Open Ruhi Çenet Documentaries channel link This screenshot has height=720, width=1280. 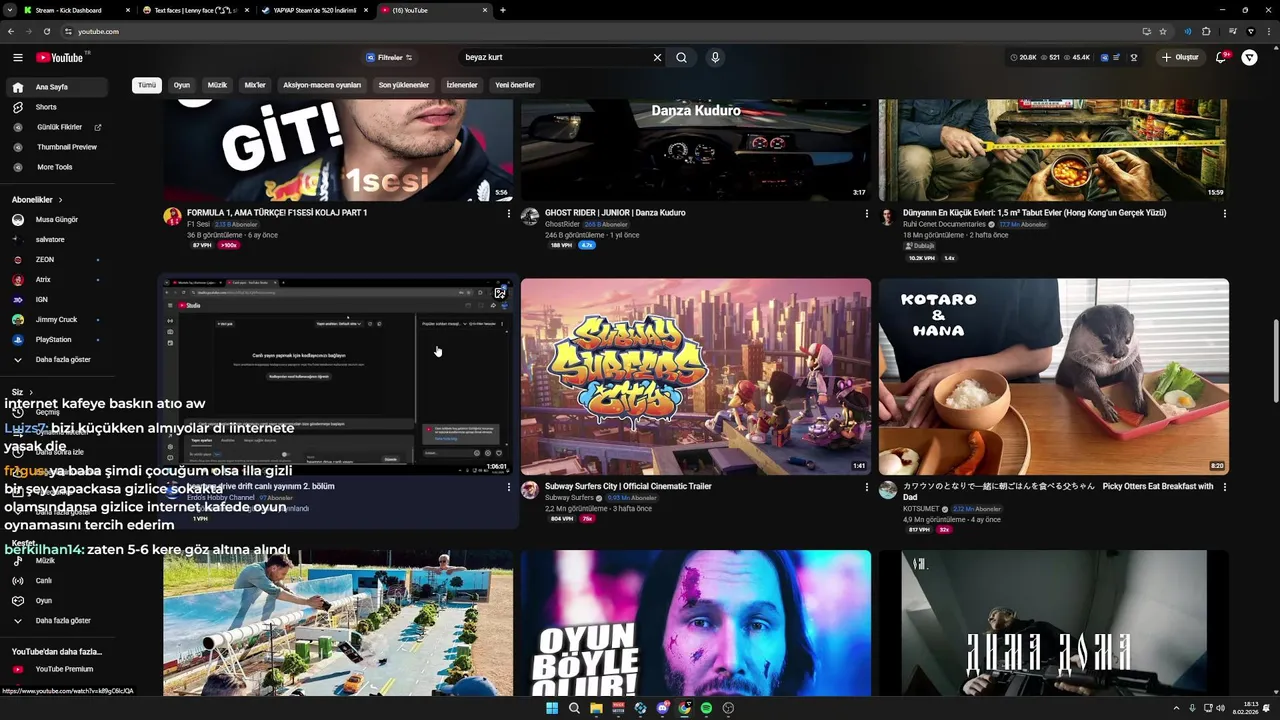pos(944,224)
